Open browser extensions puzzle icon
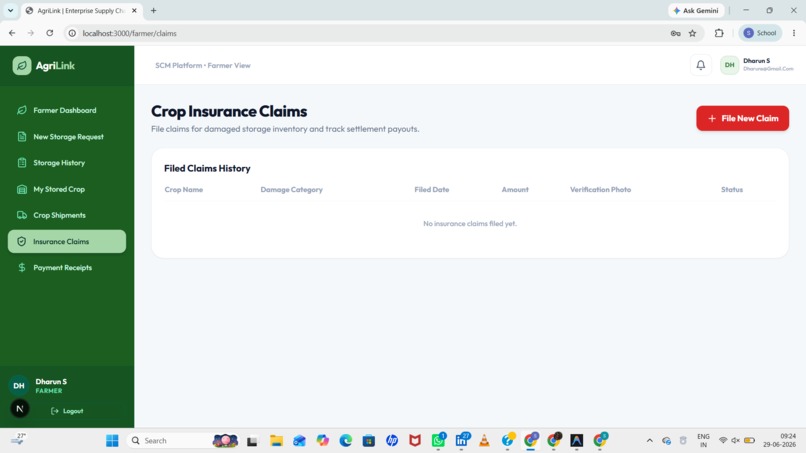 (719, 33)
